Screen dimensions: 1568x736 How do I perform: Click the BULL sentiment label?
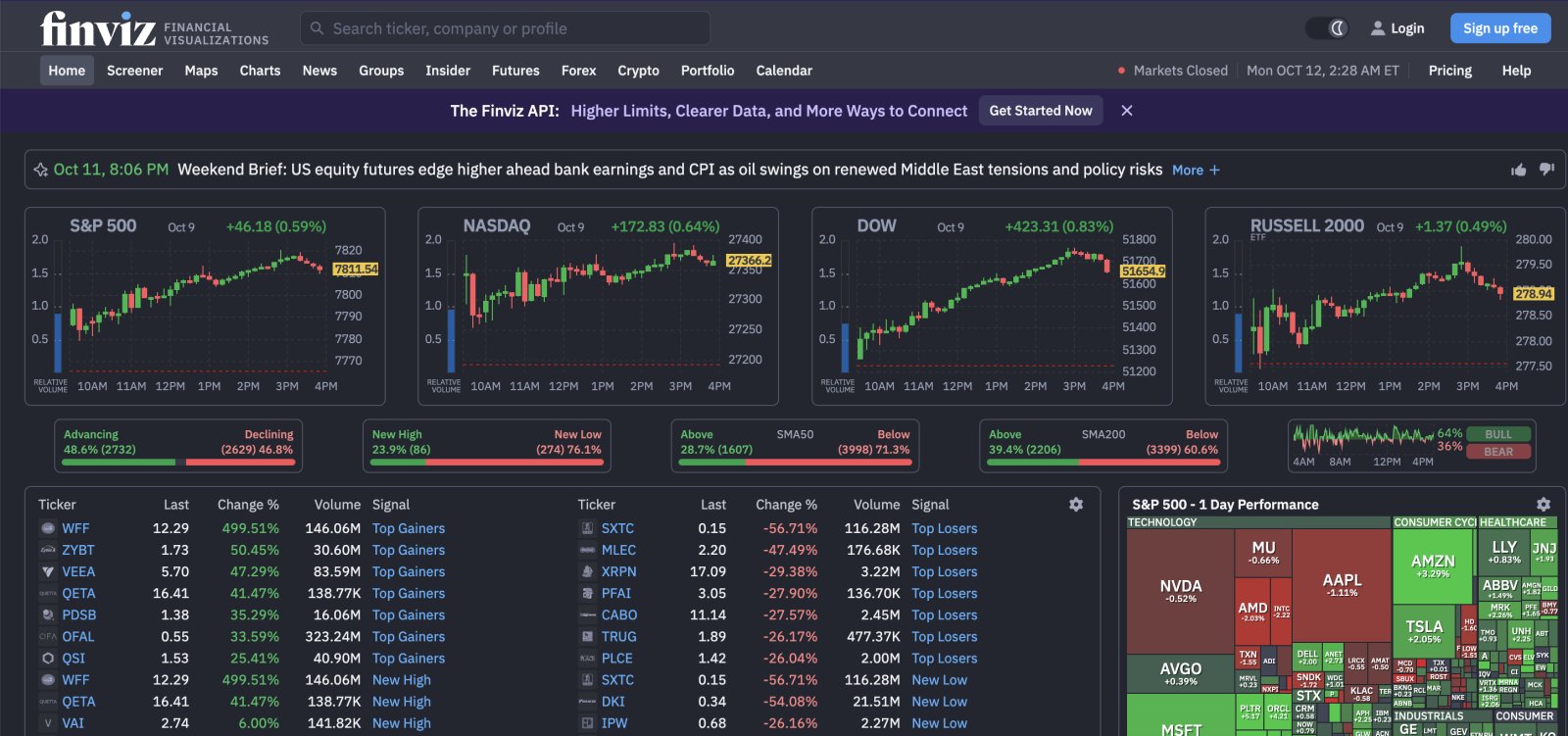pyautogui.click(x=1498, y=434)
